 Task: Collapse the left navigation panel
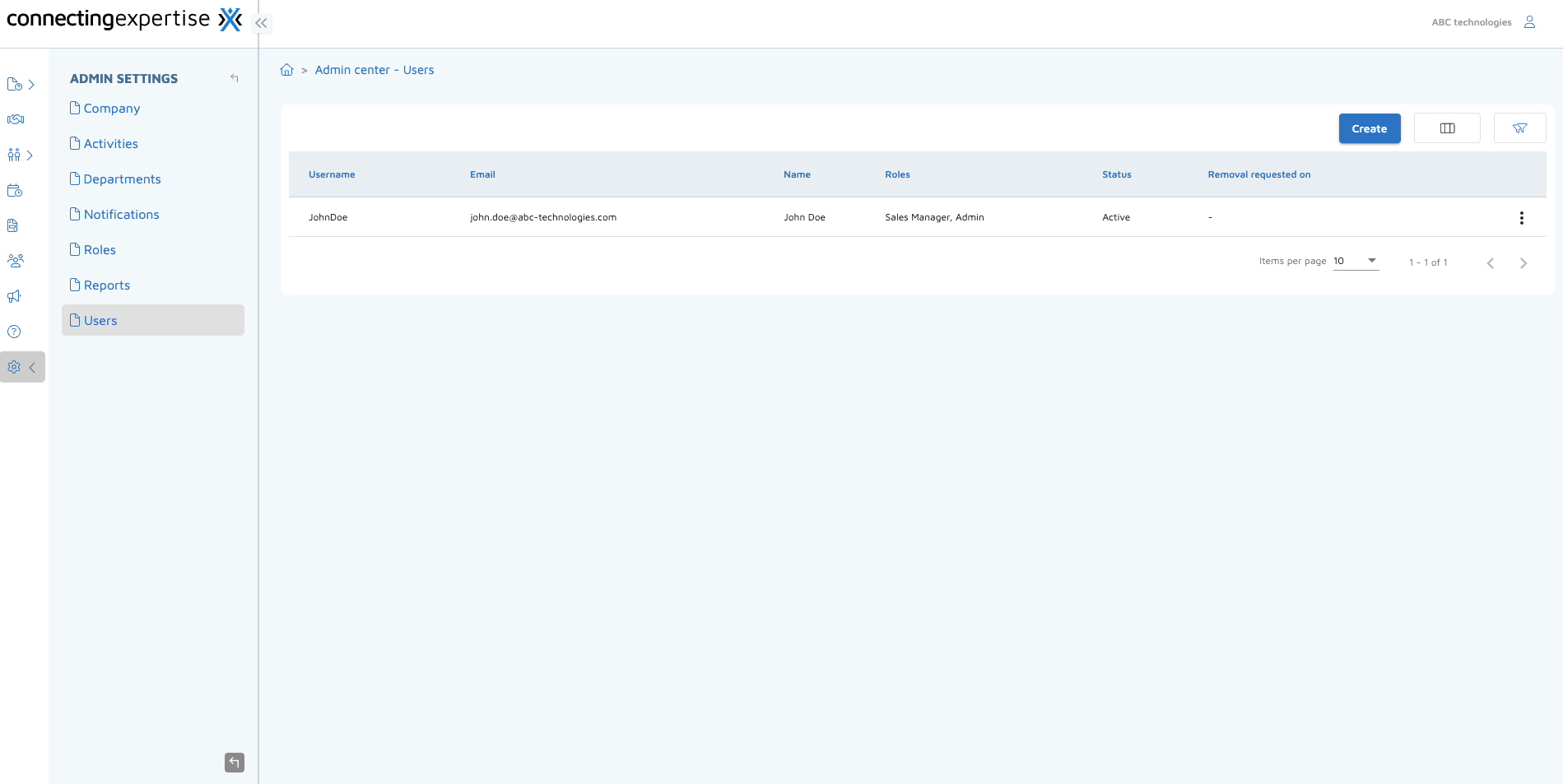pyautogui.click(x=262, y=22)
